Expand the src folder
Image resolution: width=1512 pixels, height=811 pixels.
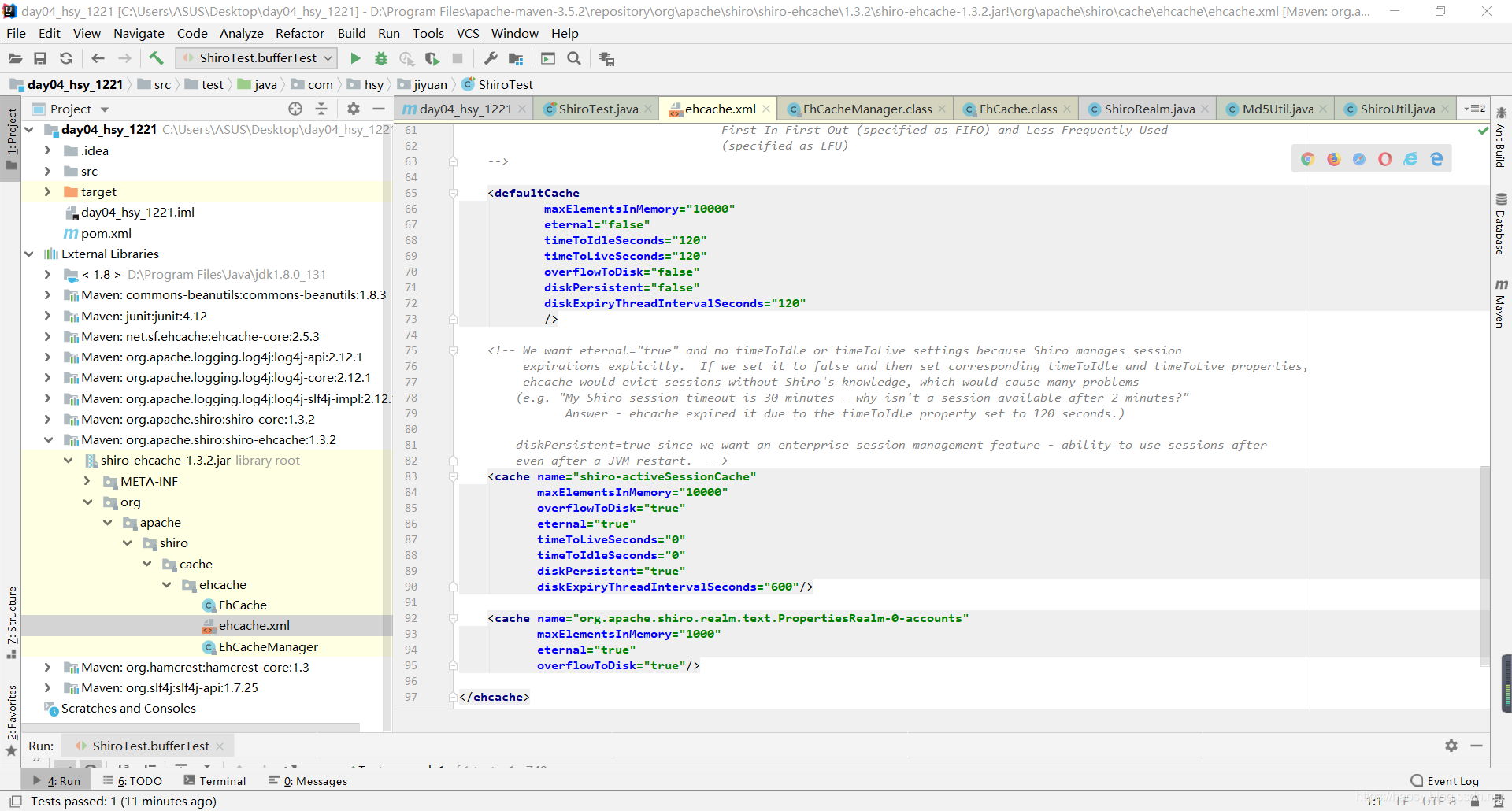[x=47, y=171]
